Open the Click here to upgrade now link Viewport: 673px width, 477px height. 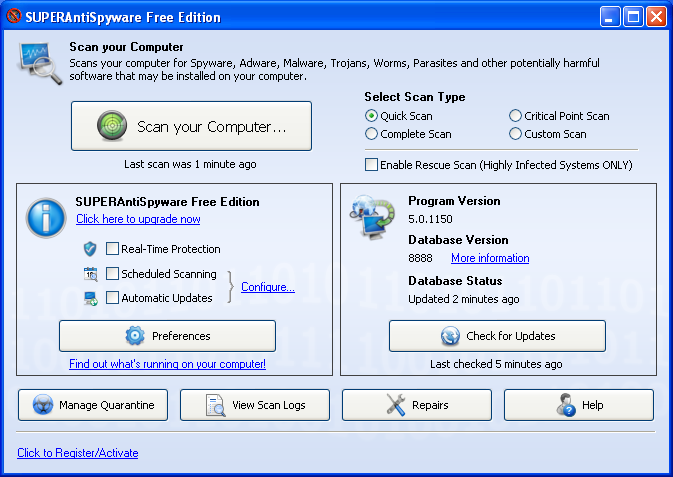point(138,219)
